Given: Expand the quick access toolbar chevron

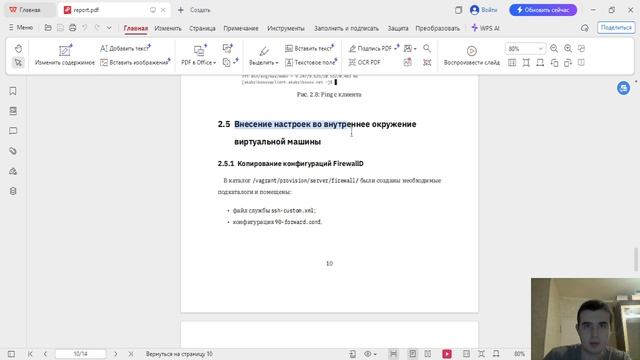Looking at the screenshot, I should [109, 28].
